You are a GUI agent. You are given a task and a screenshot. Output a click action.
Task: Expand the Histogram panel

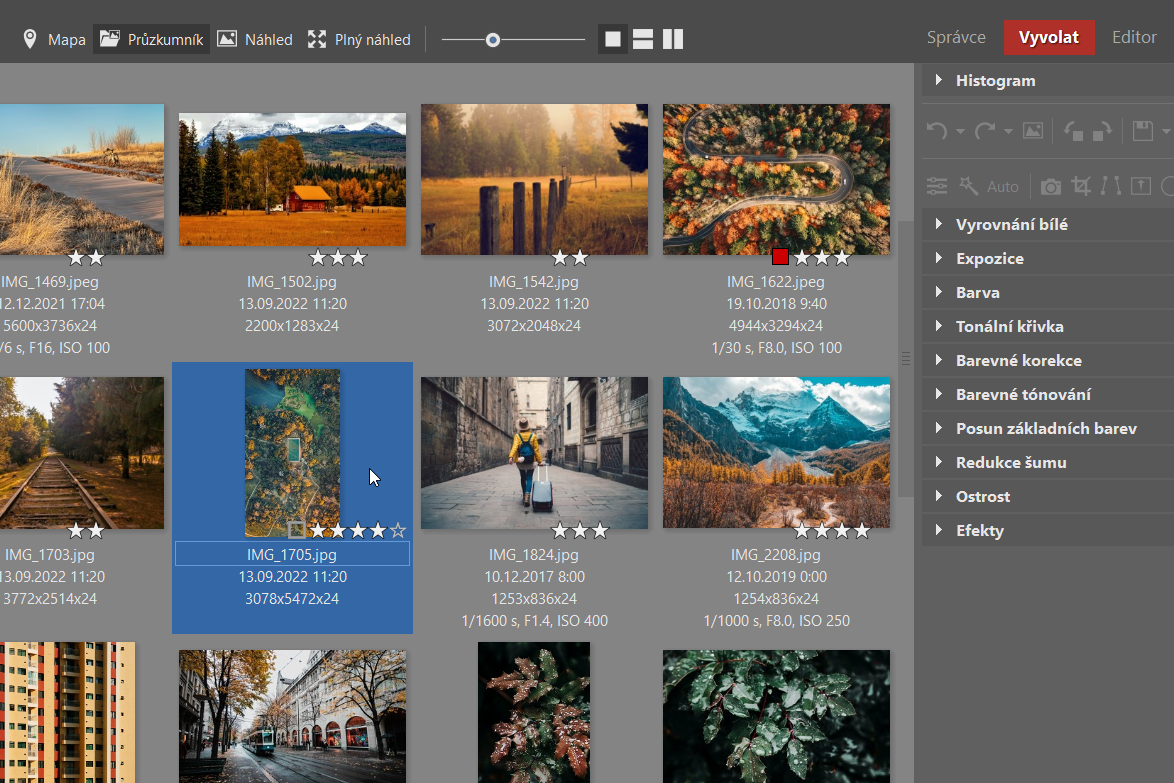(995, 81)
